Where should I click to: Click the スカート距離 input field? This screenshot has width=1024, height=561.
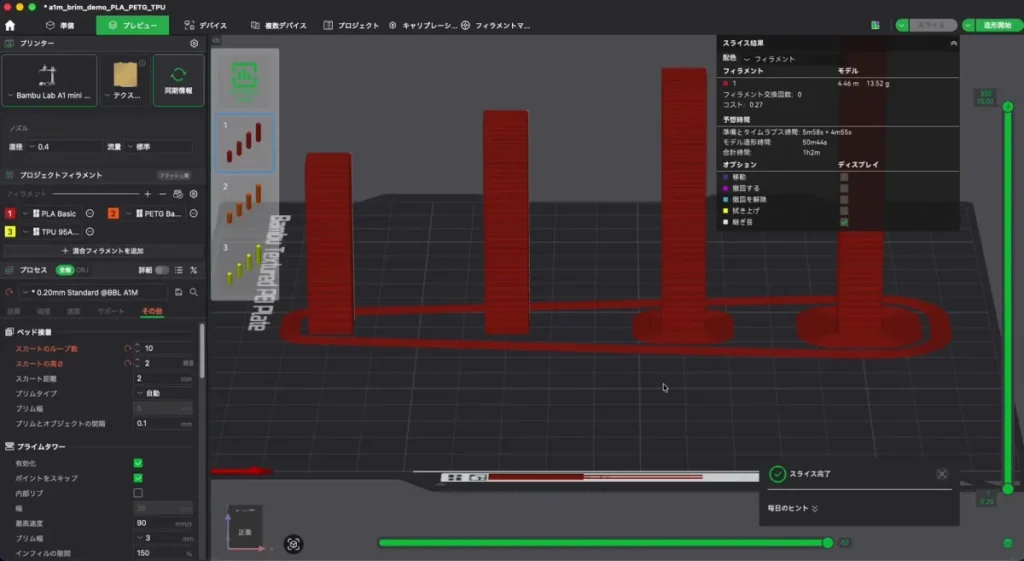click(163, 378)
